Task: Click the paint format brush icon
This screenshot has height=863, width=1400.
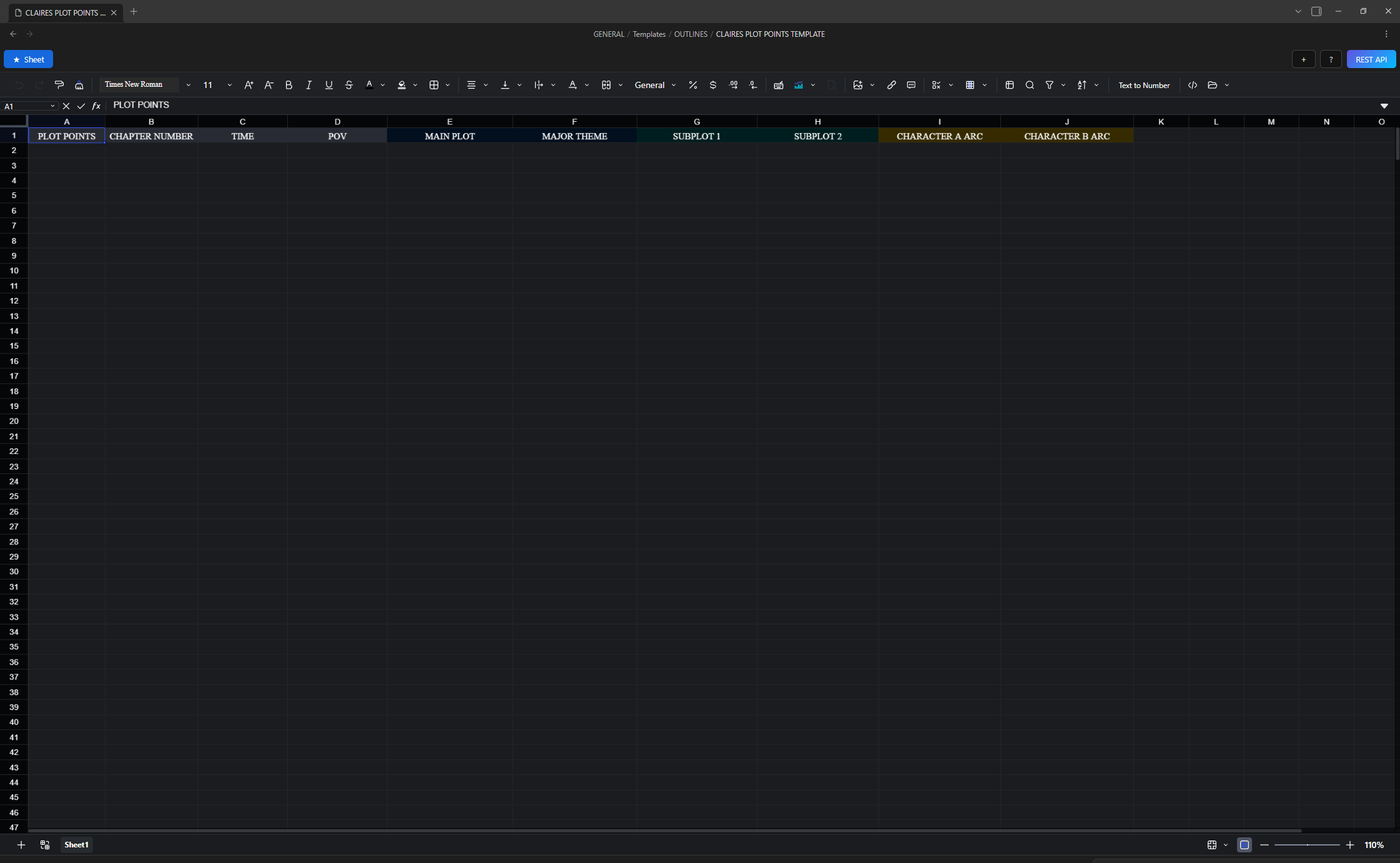Action: coord(59,85)
